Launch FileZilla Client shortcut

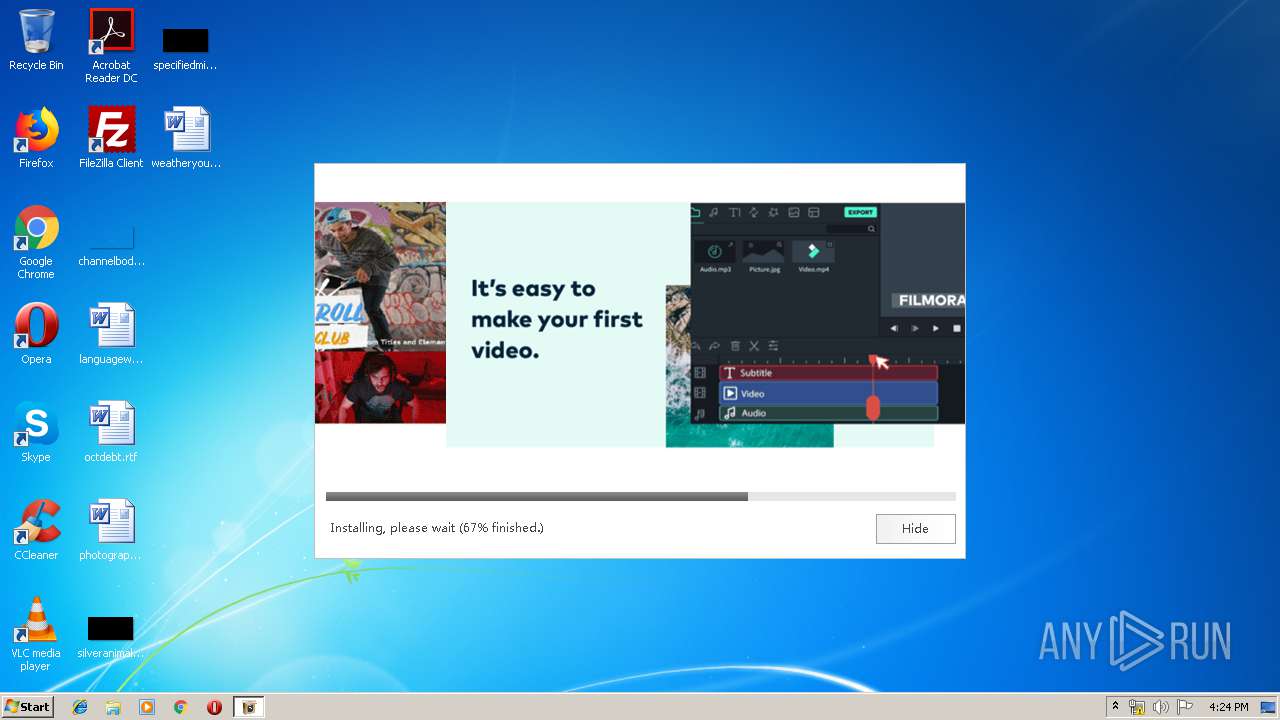point(111,138)
